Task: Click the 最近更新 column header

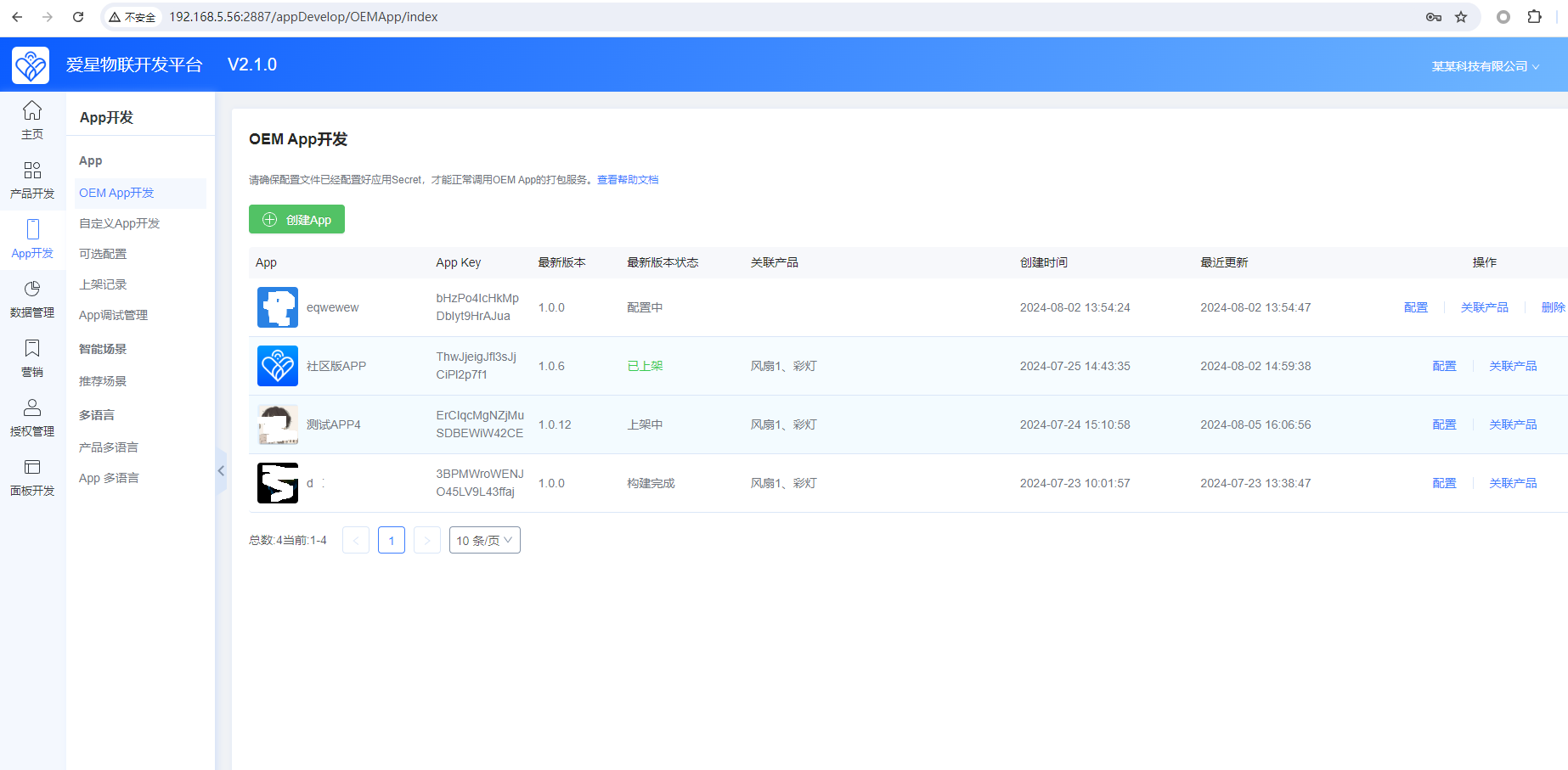Action: coord(1224,262)
